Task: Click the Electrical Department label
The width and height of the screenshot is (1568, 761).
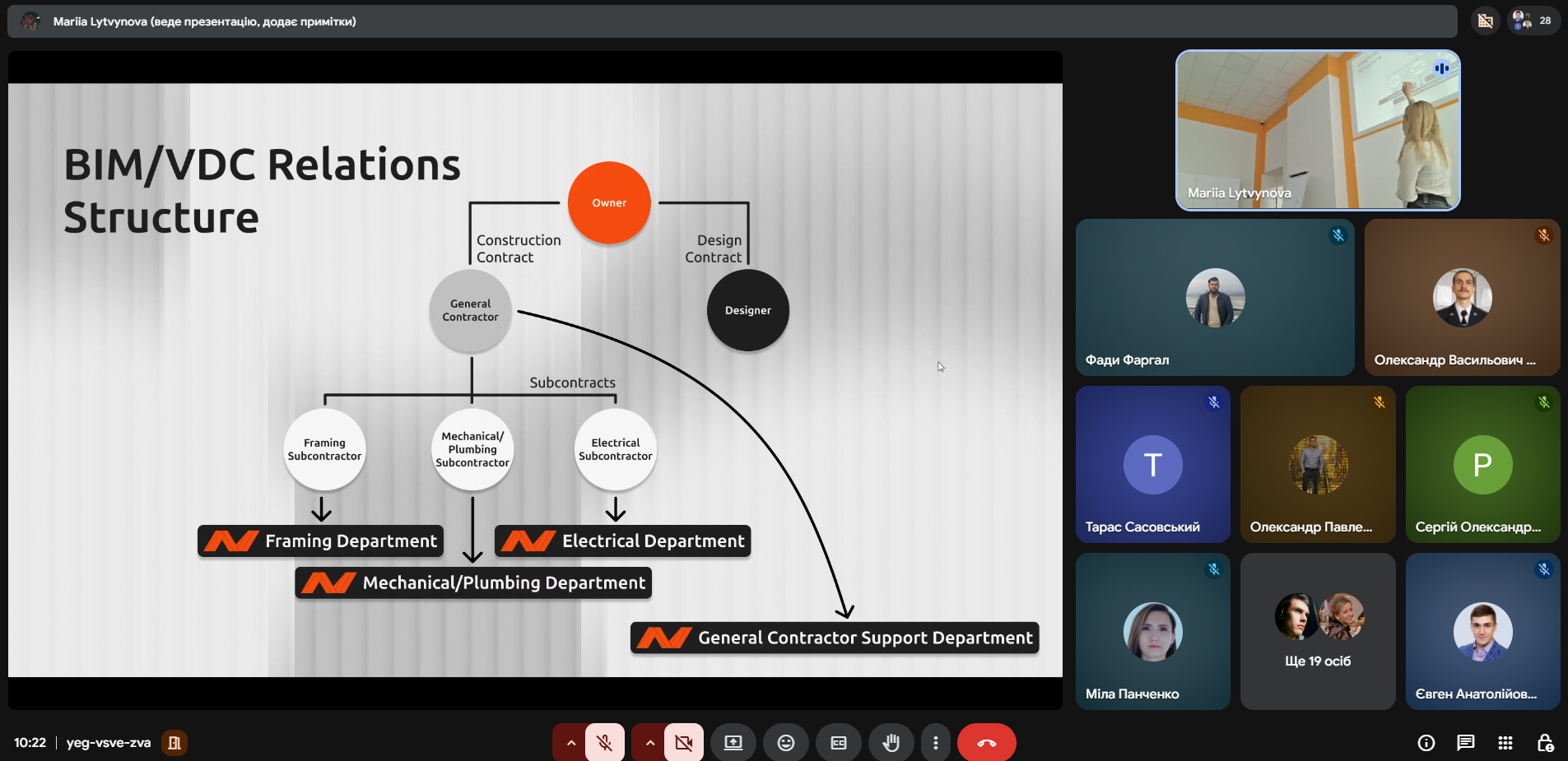Action: (x=623, y=541)
